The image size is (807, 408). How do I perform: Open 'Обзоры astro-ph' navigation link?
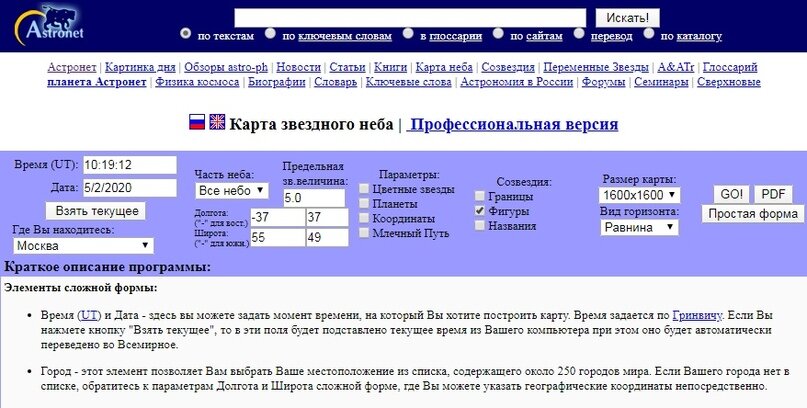[x=226, y=67]
